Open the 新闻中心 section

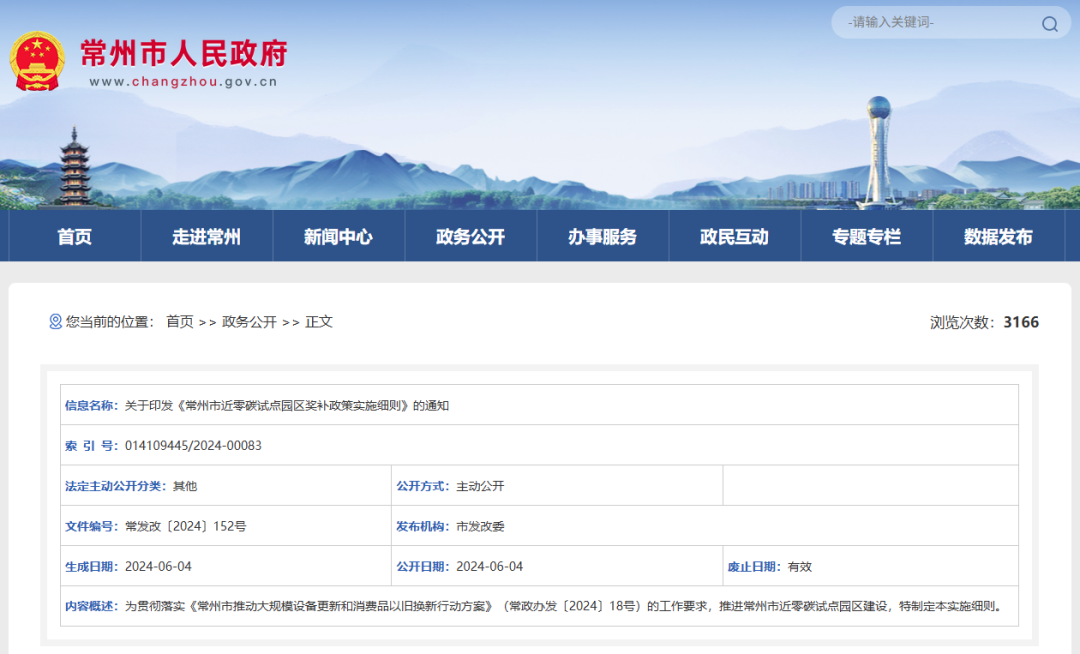point(338,235)
